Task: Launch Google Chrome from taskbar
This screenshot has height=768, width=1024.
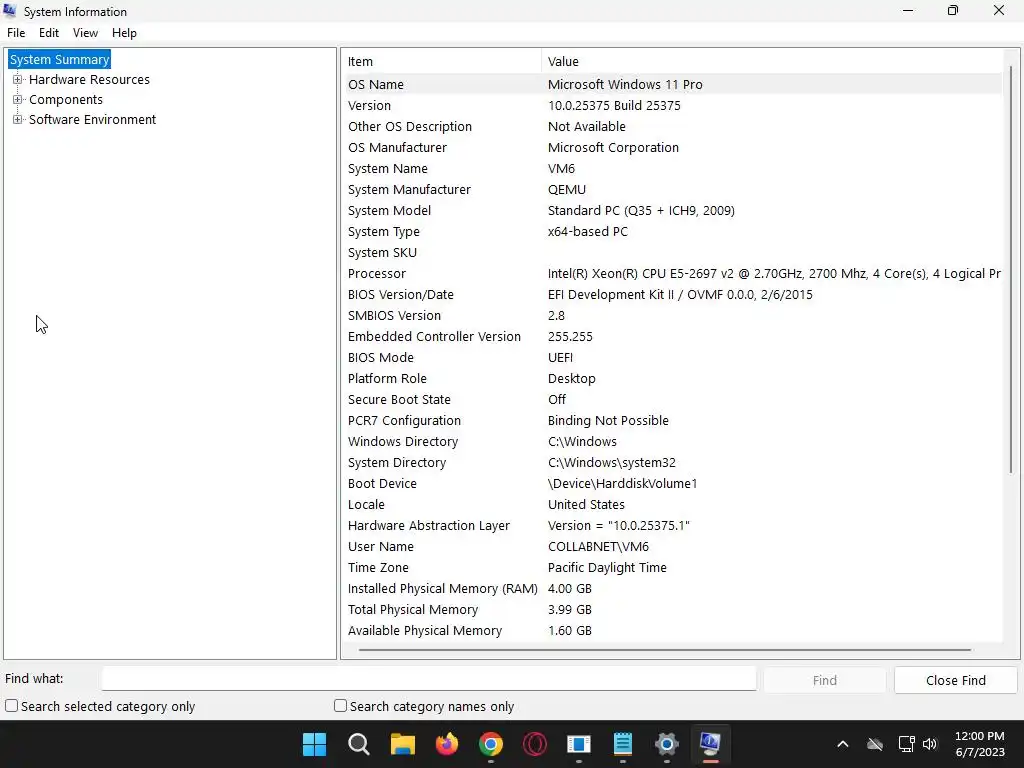Action: pos(490,744)
